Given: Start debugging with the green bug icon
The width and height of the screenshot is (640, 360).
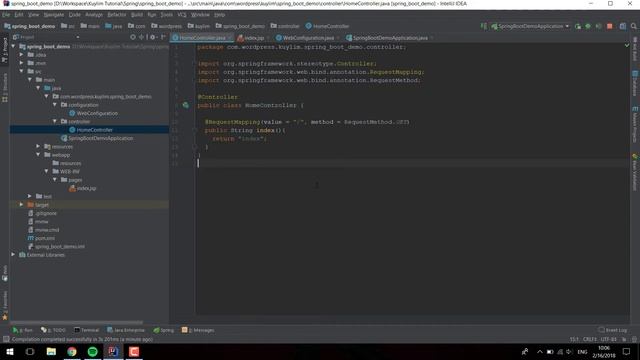Looking at the screenshot, I should coord(588,26).
